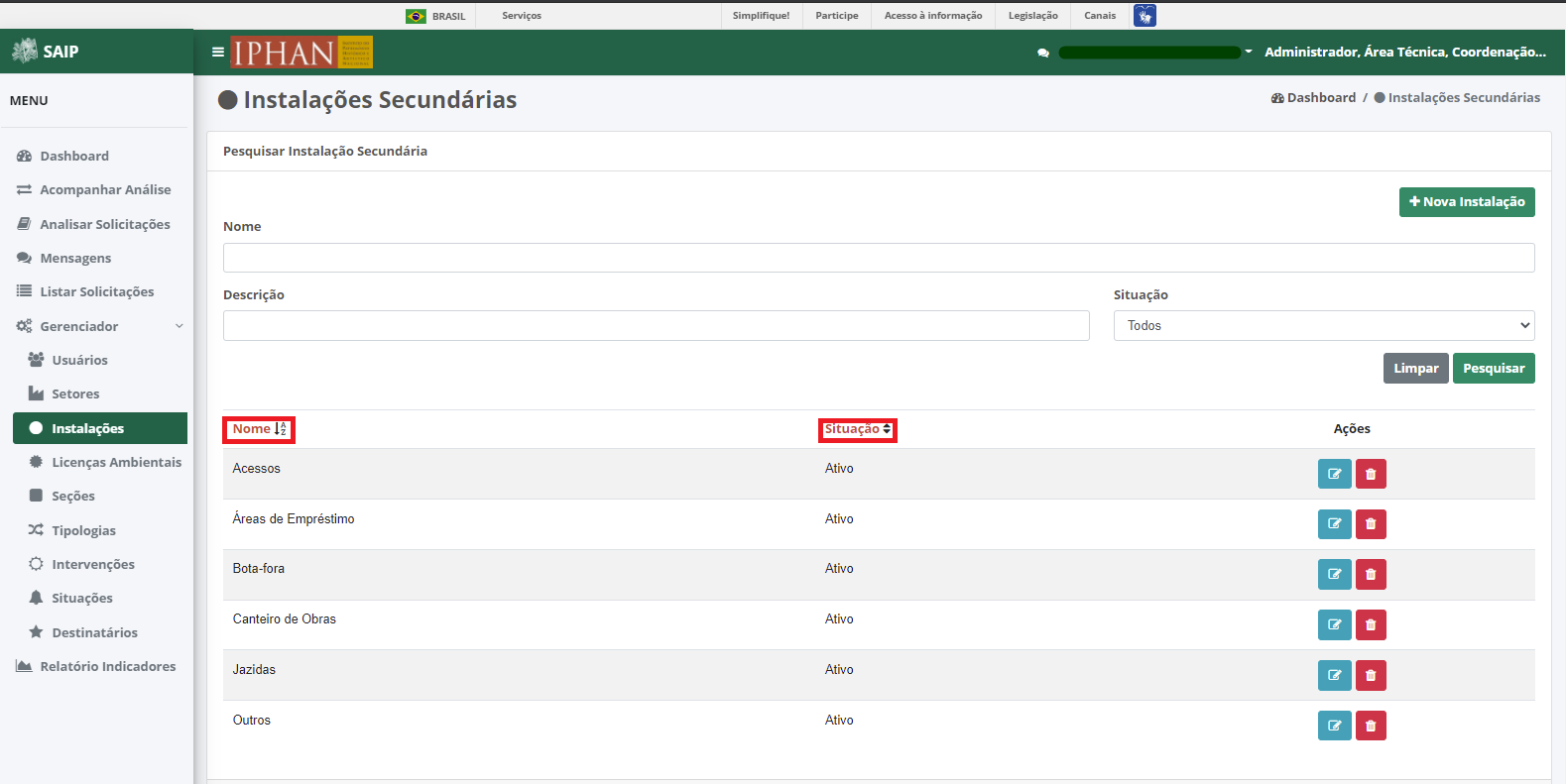
Task: Edit the Bota-fora installation
Action: click(x=1334, y=574)
